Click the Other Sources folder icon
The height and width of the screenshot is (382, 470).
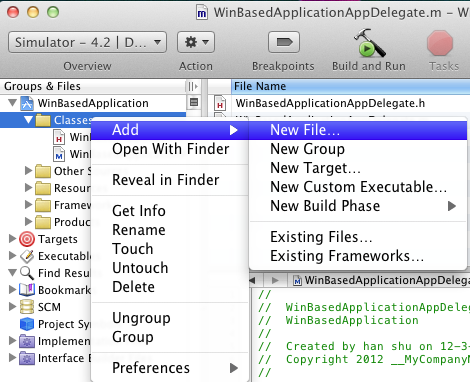pyautogui.click(x=43, y=171)
